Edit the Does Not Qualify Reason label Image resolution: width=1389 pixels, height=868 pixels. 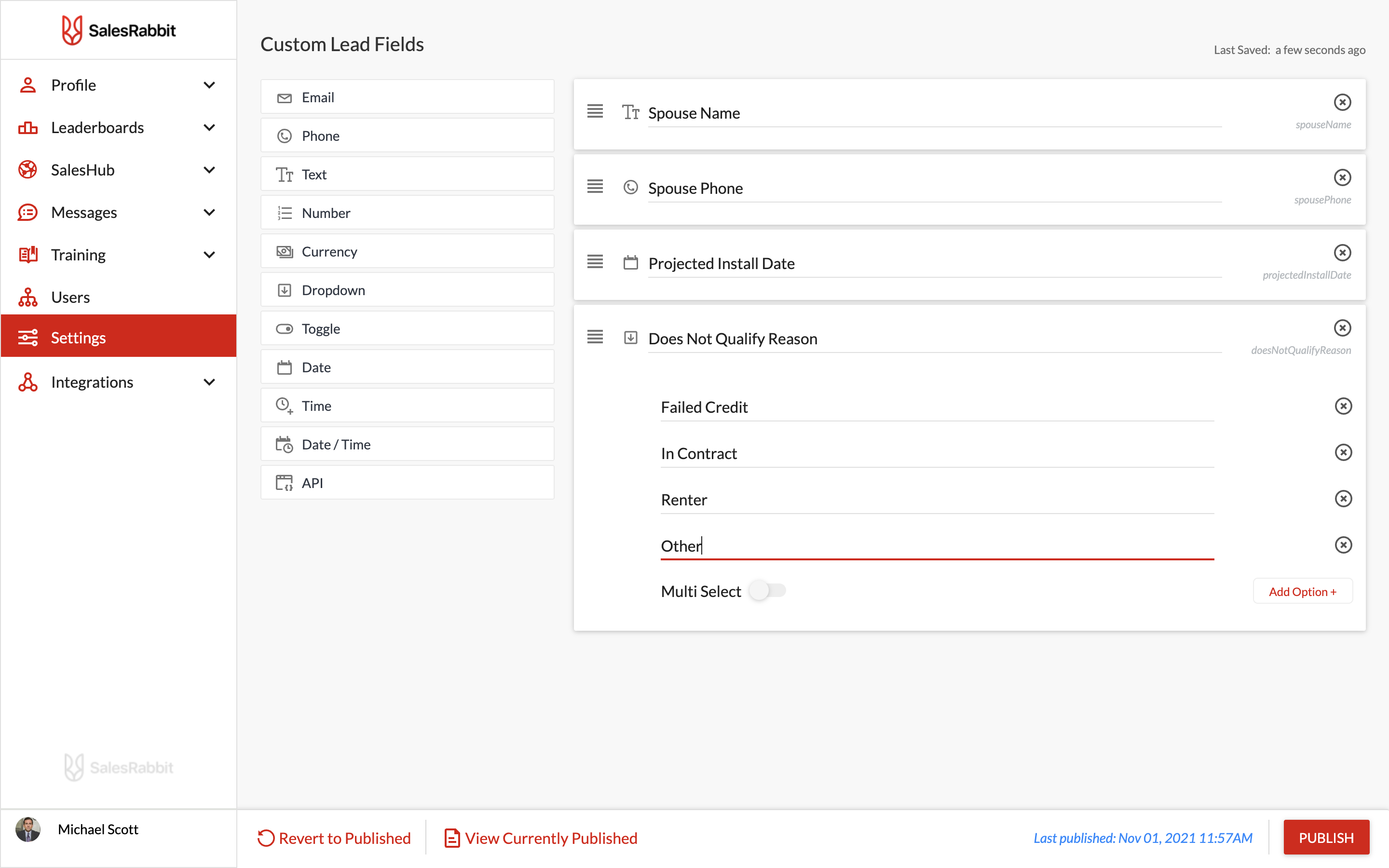coord(934,339)
